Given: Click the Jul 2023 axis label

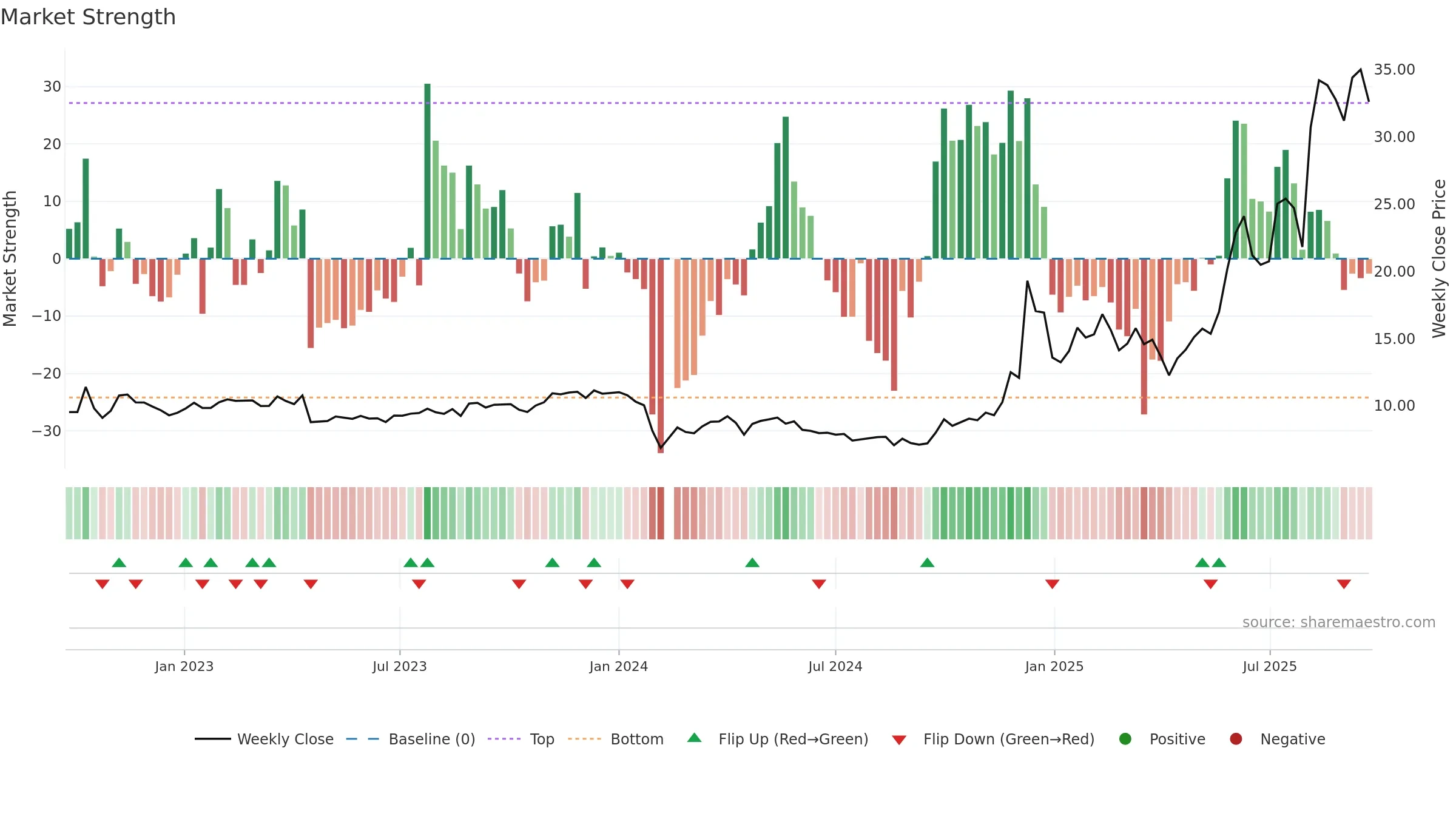Looking at the screenshot, I should [x=400, y=666].
